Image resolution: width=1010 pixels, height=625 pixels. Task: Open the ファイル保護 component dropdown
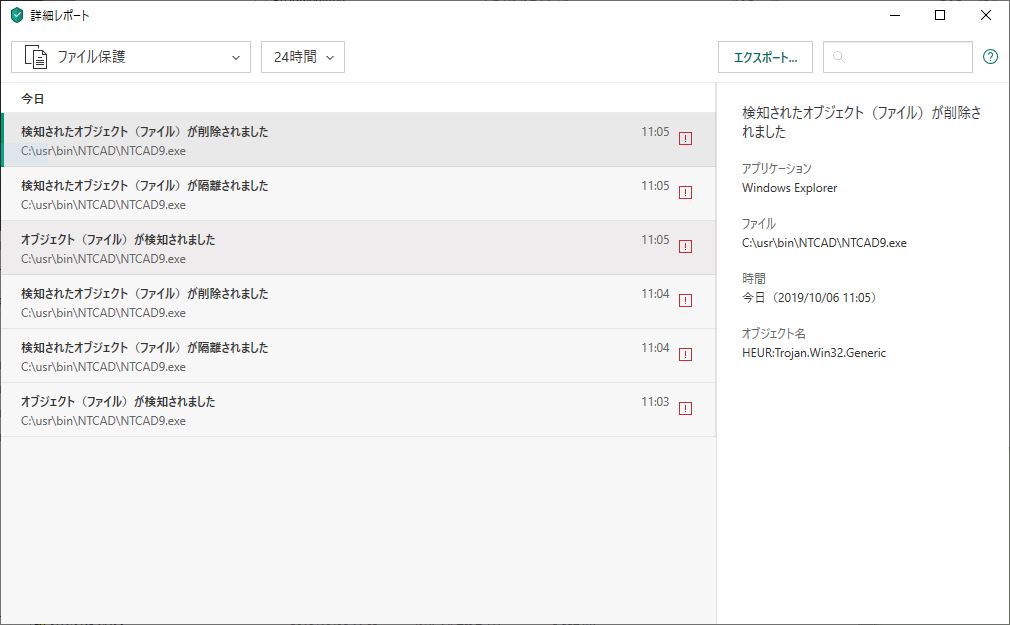click(131, 57)
